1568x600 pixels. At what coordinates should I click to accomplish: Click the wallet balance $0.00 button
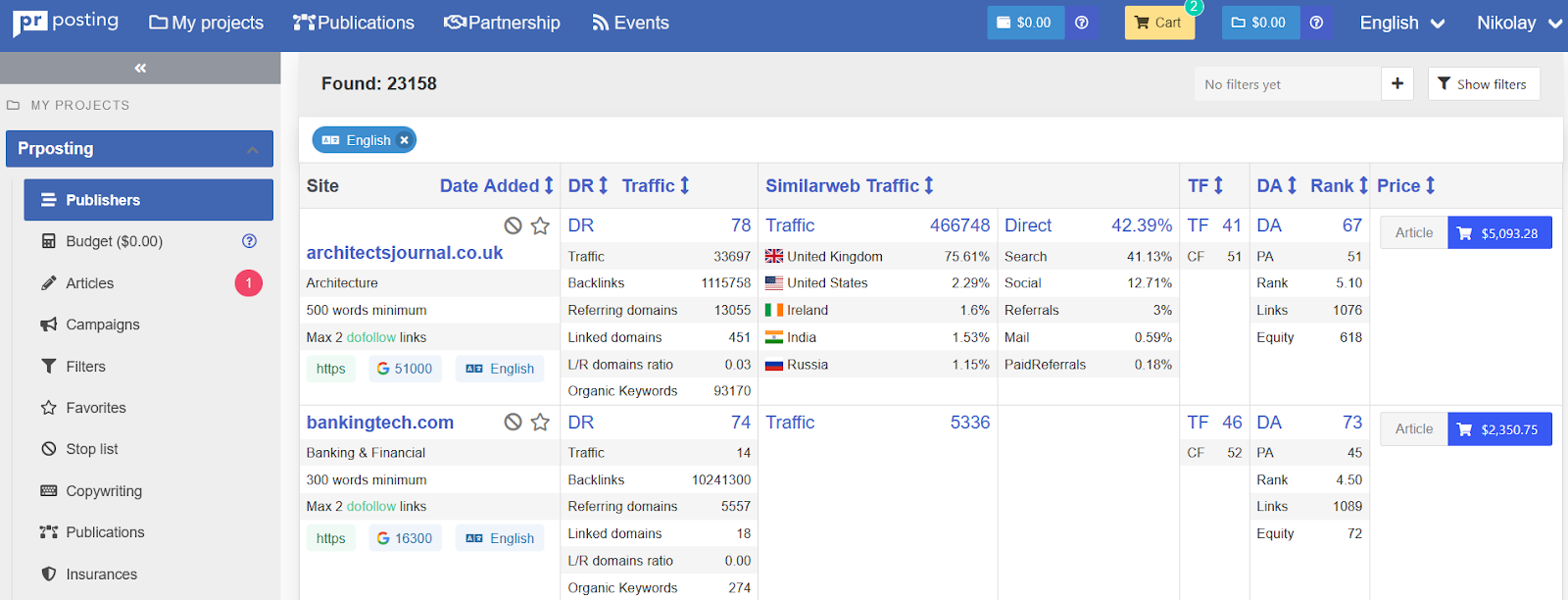[x=1025, y=23]
